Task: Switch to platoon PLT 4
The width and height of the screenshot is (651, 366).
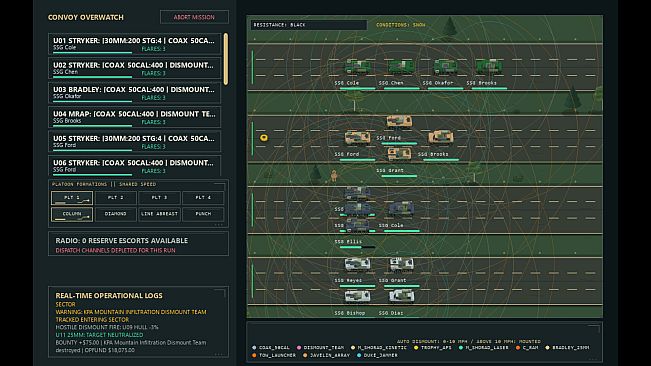Action: point(203,198)
